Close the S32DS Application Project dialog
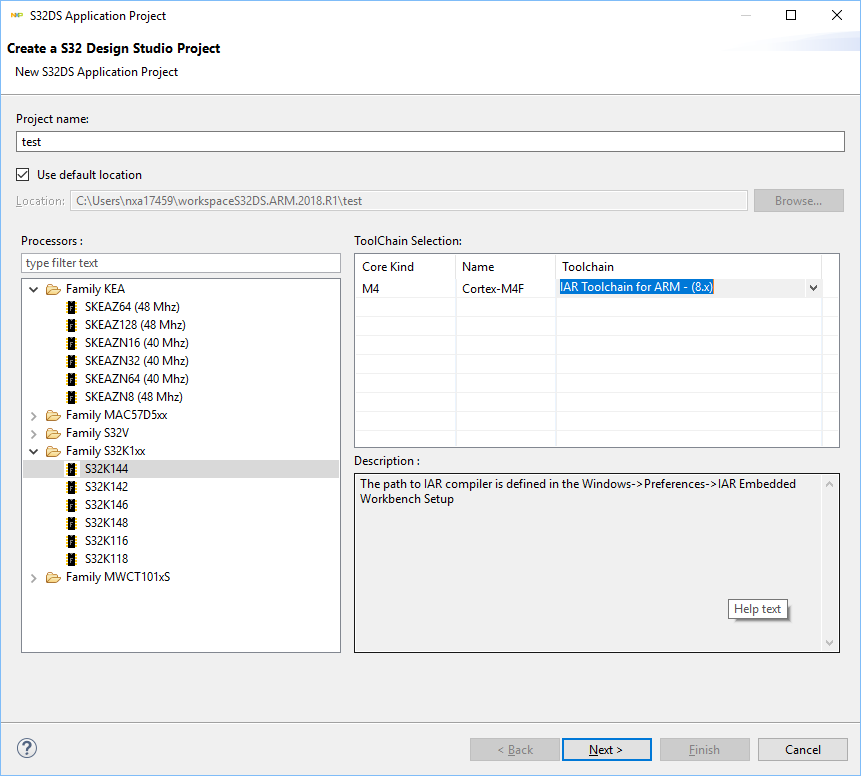 click(x=837, y=15)
